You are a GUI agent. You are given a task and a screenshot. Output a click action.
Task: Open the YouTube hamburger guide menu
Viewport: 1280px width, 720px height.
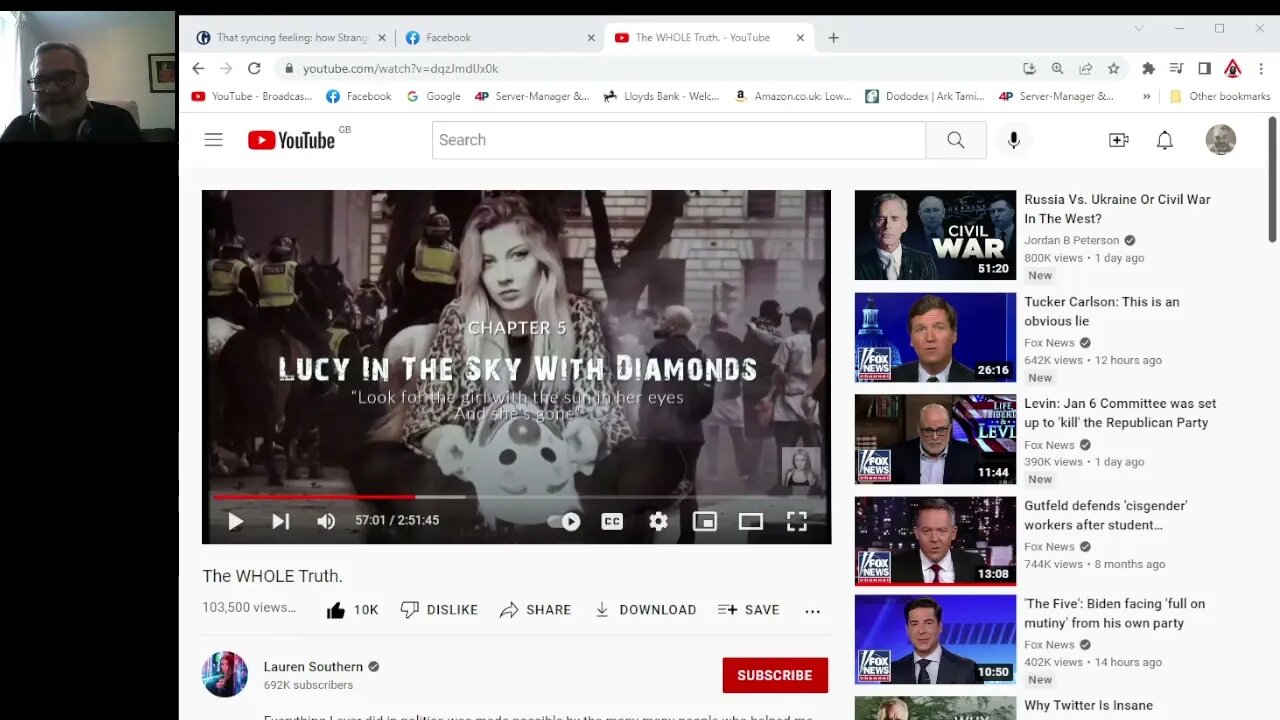[x=213, y=140]
